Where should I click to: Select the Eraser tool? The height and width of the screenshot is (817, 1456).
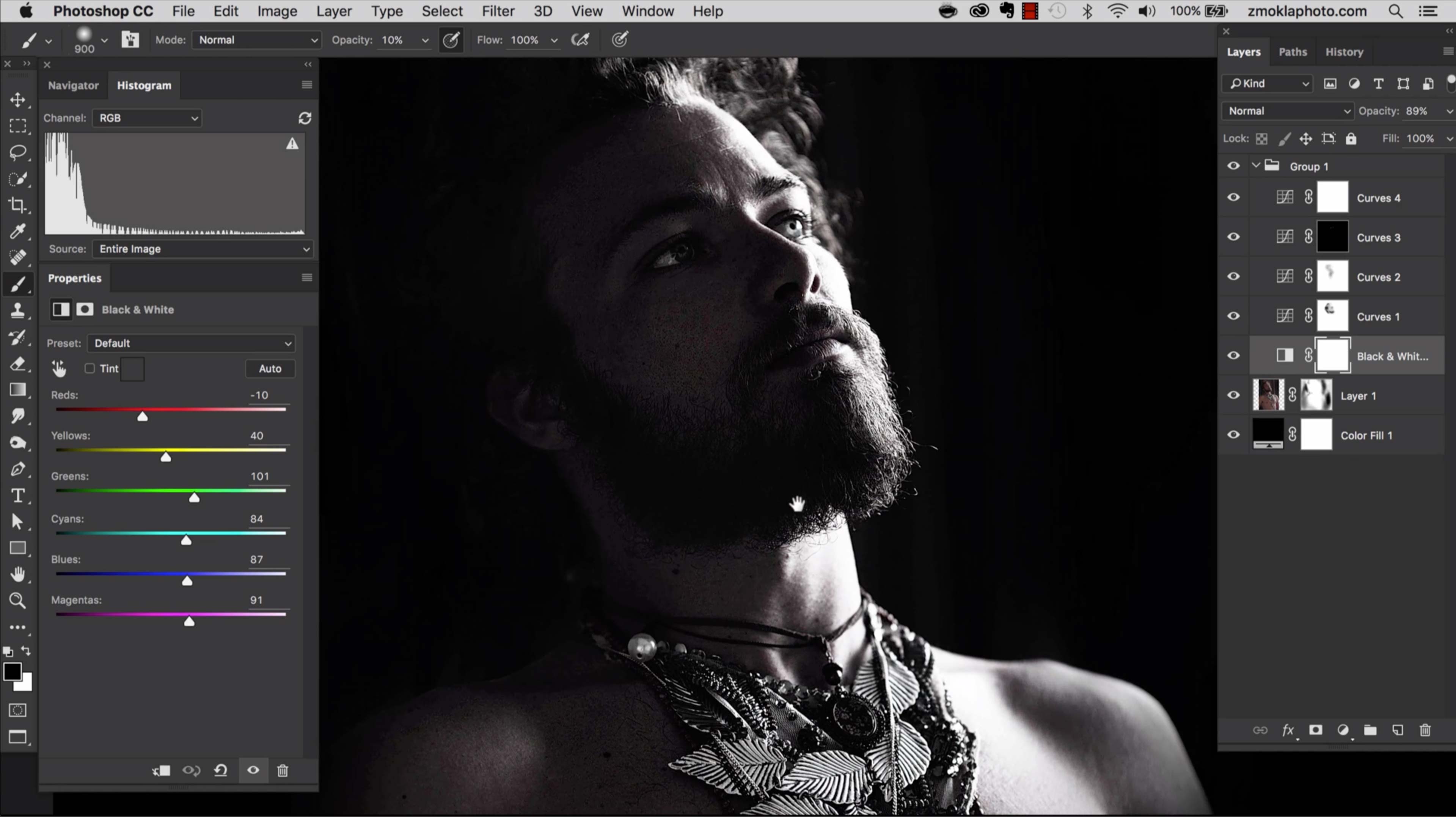[17, 364]
